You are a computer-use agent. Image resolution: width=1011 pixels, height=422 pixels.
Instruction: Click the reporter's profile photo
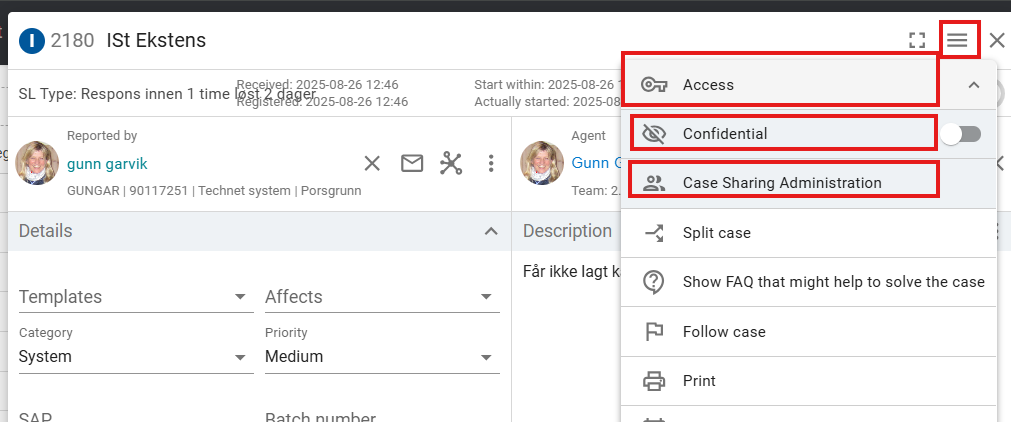pyautogui.click(x=38, y=163)
